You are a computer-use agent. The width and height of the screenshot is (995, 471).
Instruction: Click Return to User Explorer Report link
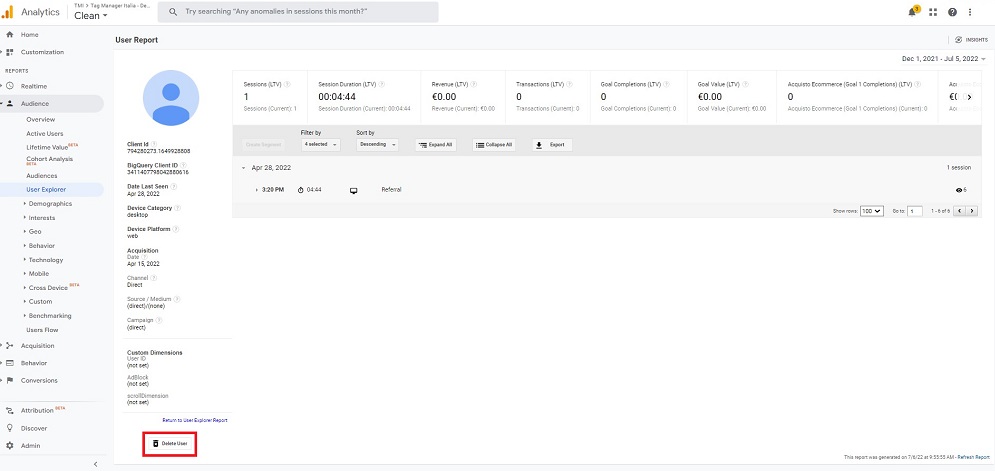click(195, 420)
